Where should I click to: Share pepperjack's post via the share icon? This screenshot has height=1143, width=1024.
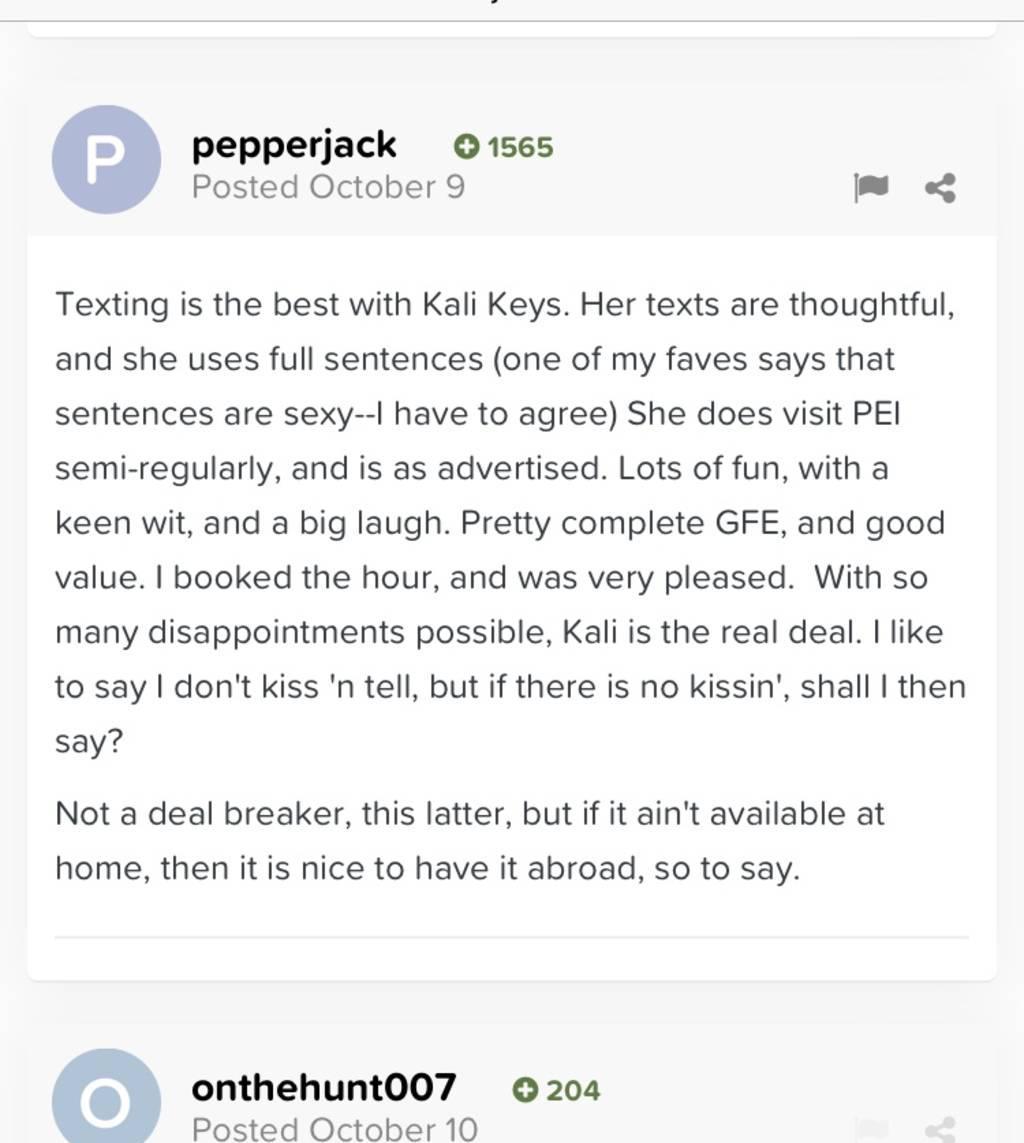[940, 188]
